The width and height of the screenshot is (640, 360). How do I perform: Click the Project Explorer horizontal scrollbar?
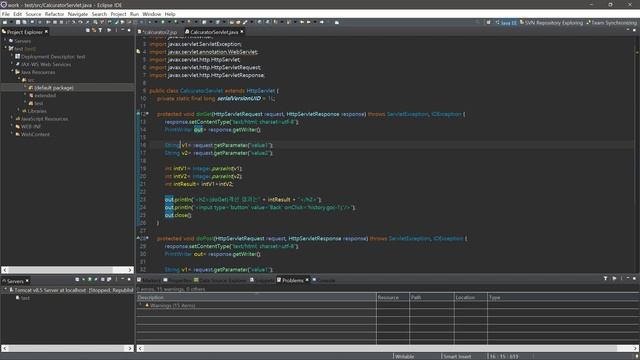tap(60, 270)
